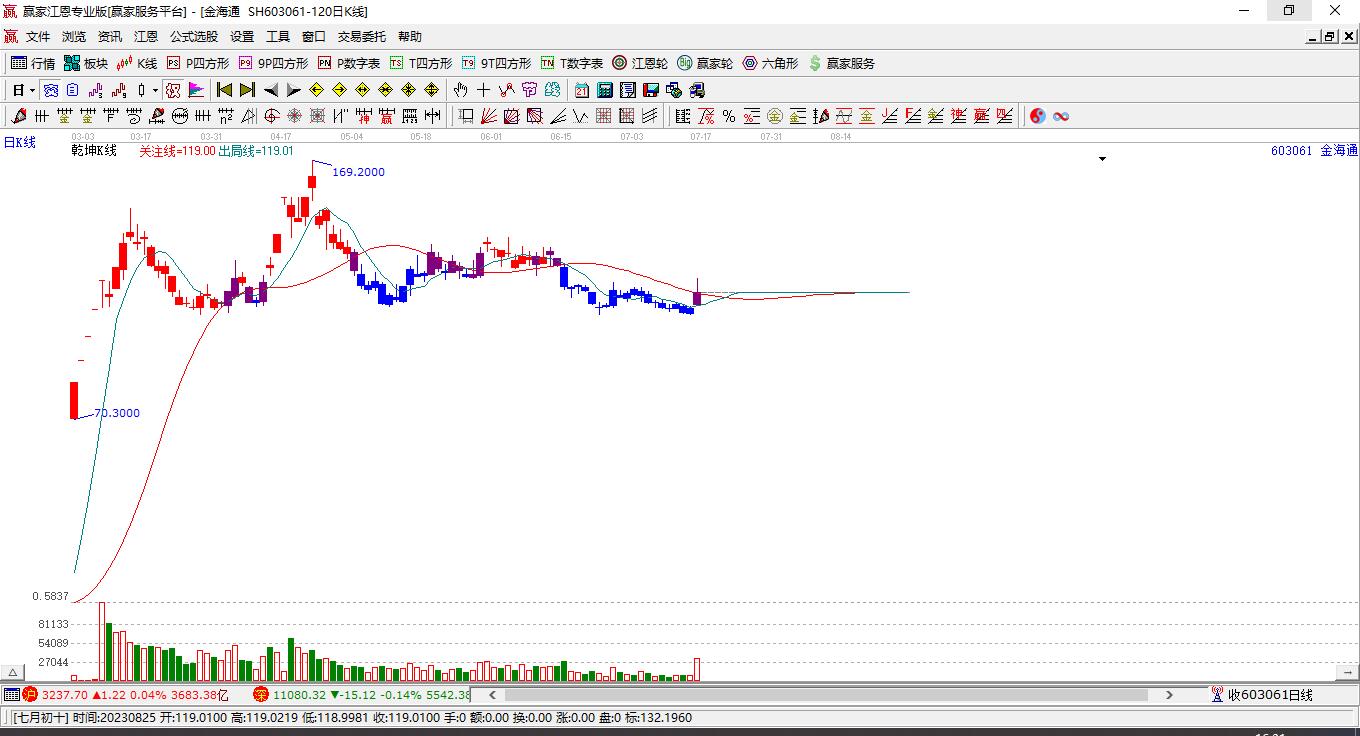Click the left arrow of horizontal scrollbar

tap(492, 695)
